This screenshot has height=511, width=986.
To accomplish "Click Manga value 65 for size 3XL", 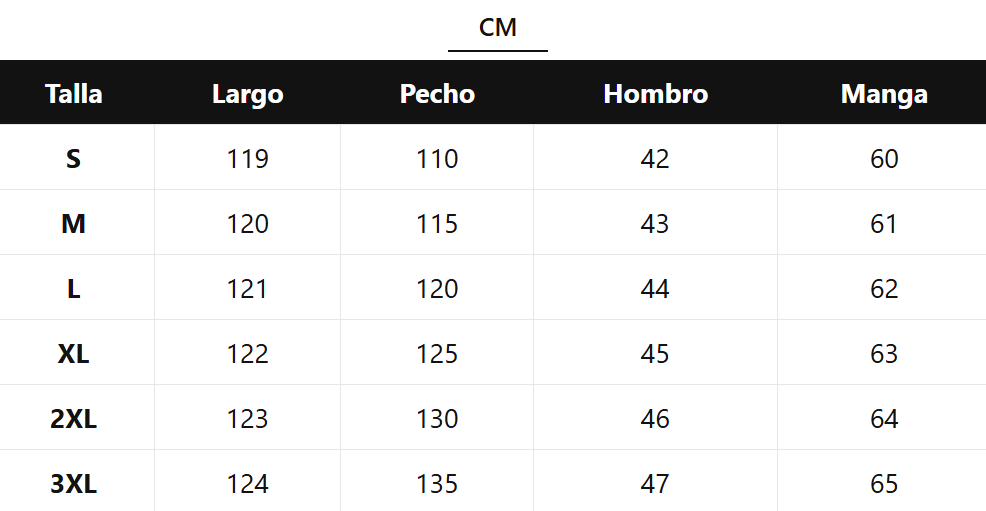I will [x=884, y=484].
